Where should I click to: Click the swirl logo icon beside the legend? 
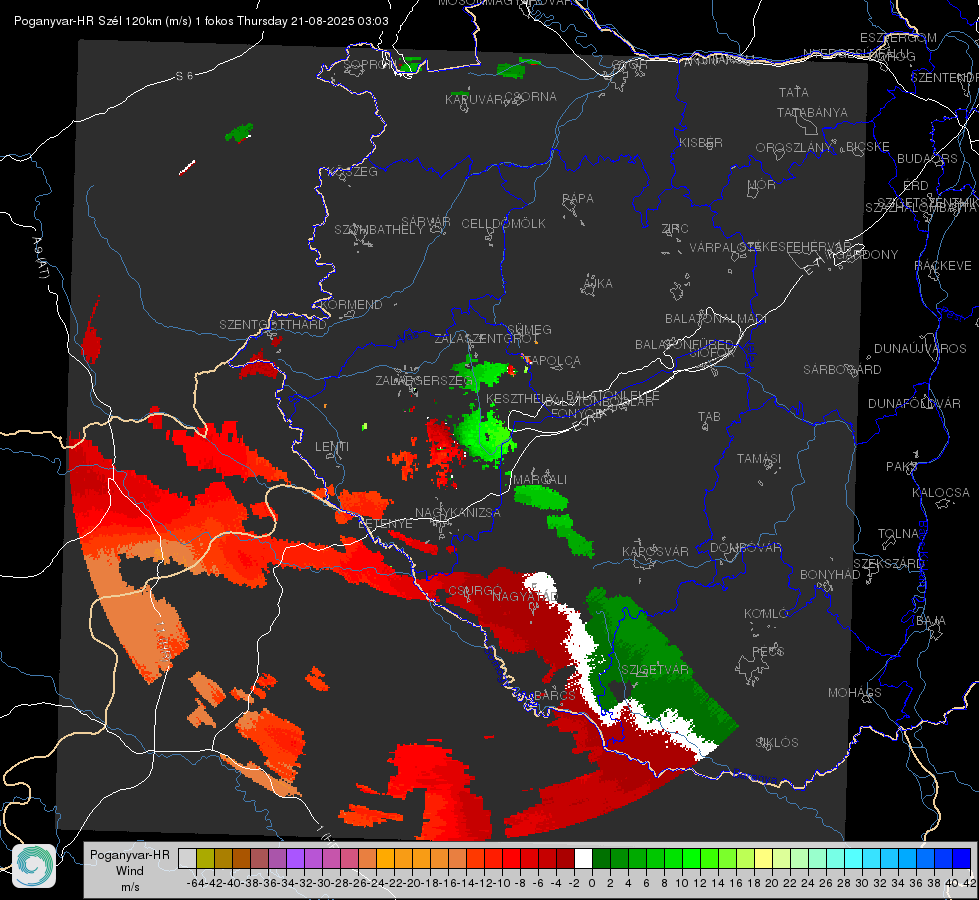coord(34,866)
